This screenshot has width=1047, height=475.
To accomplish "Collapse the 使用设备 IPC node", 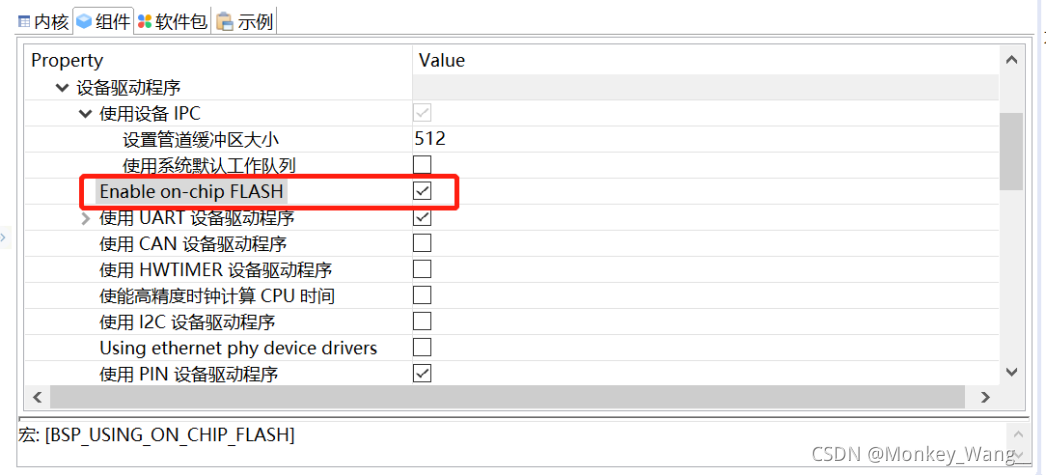I will 85,113.
